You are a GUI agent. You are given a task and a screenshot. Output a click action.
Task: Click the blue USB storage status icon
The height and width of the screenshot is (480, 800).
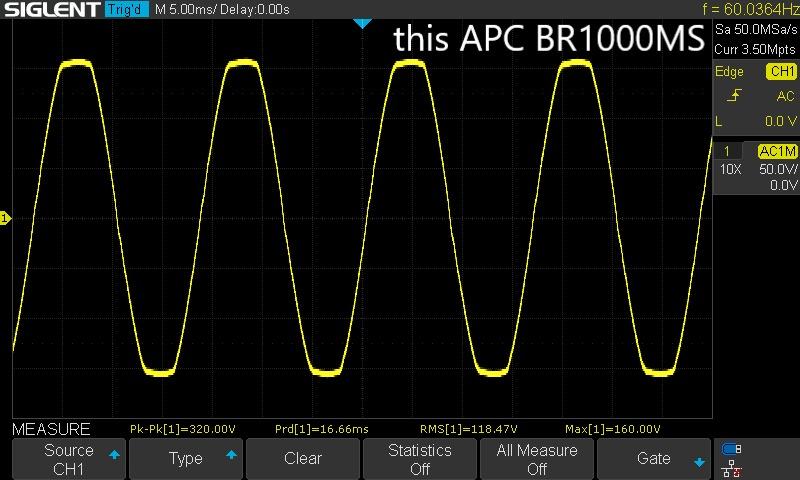pyautogui.click(x=731, y=449)
